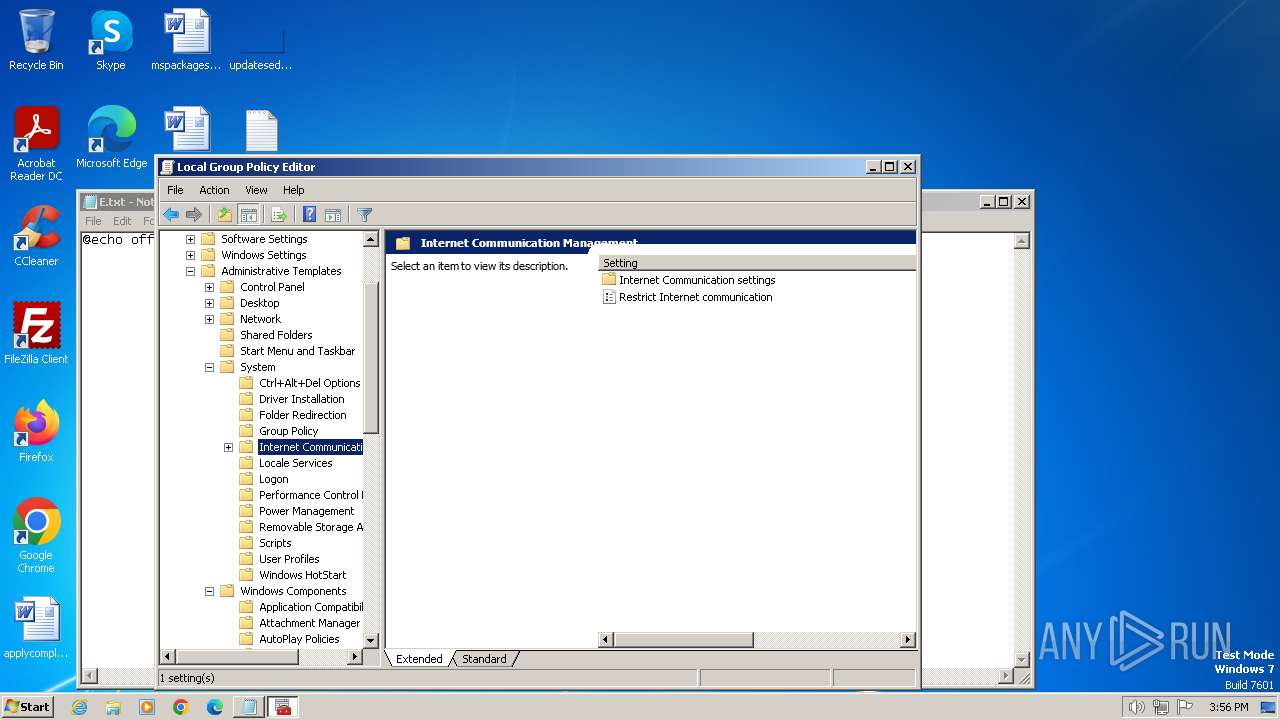Select Power Management folder
Screen dimensions: 1280x720
pyautogui.click(x=306, y=511)
